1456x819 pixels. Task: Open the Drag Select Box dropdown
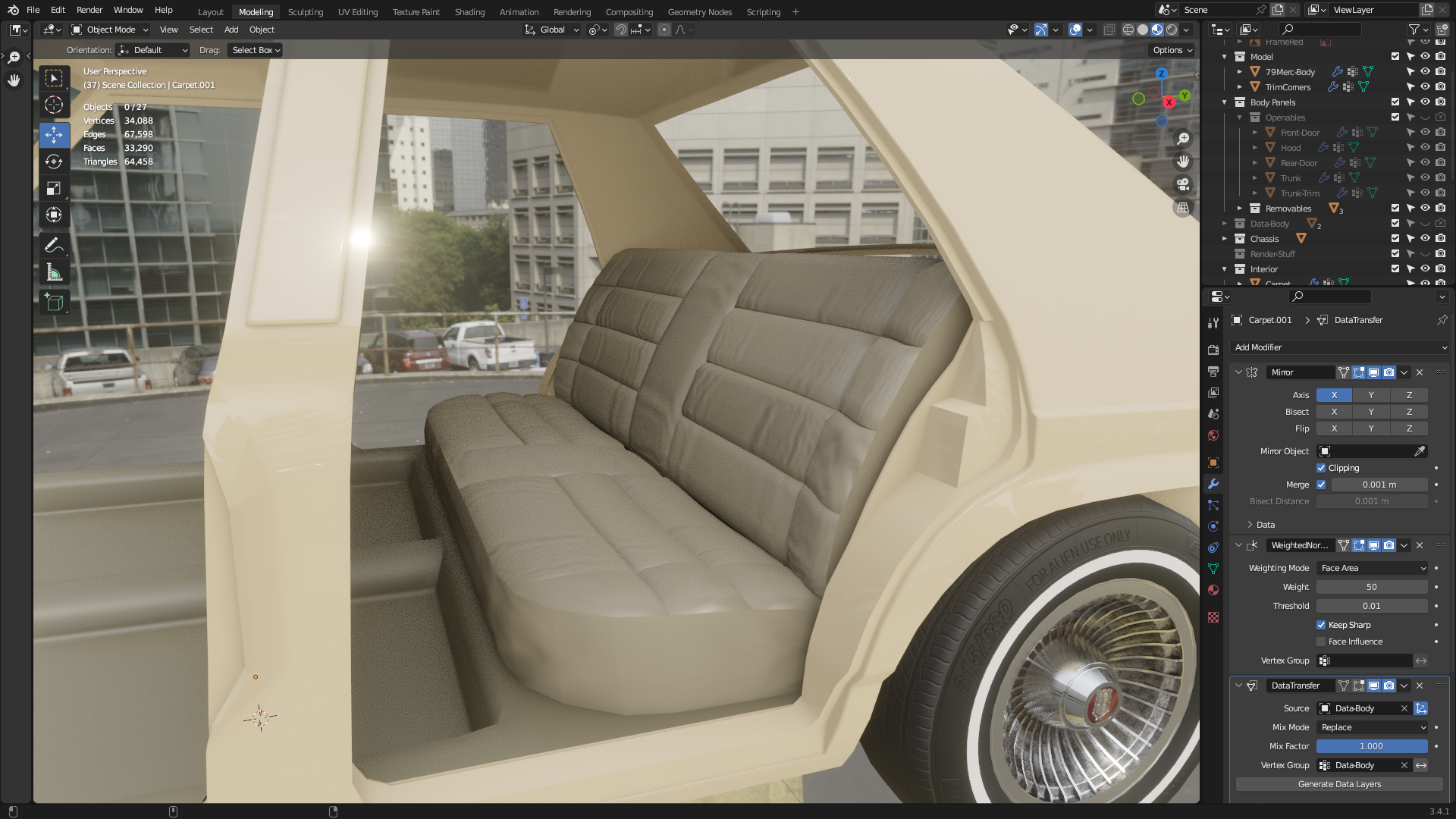point(256,50)
